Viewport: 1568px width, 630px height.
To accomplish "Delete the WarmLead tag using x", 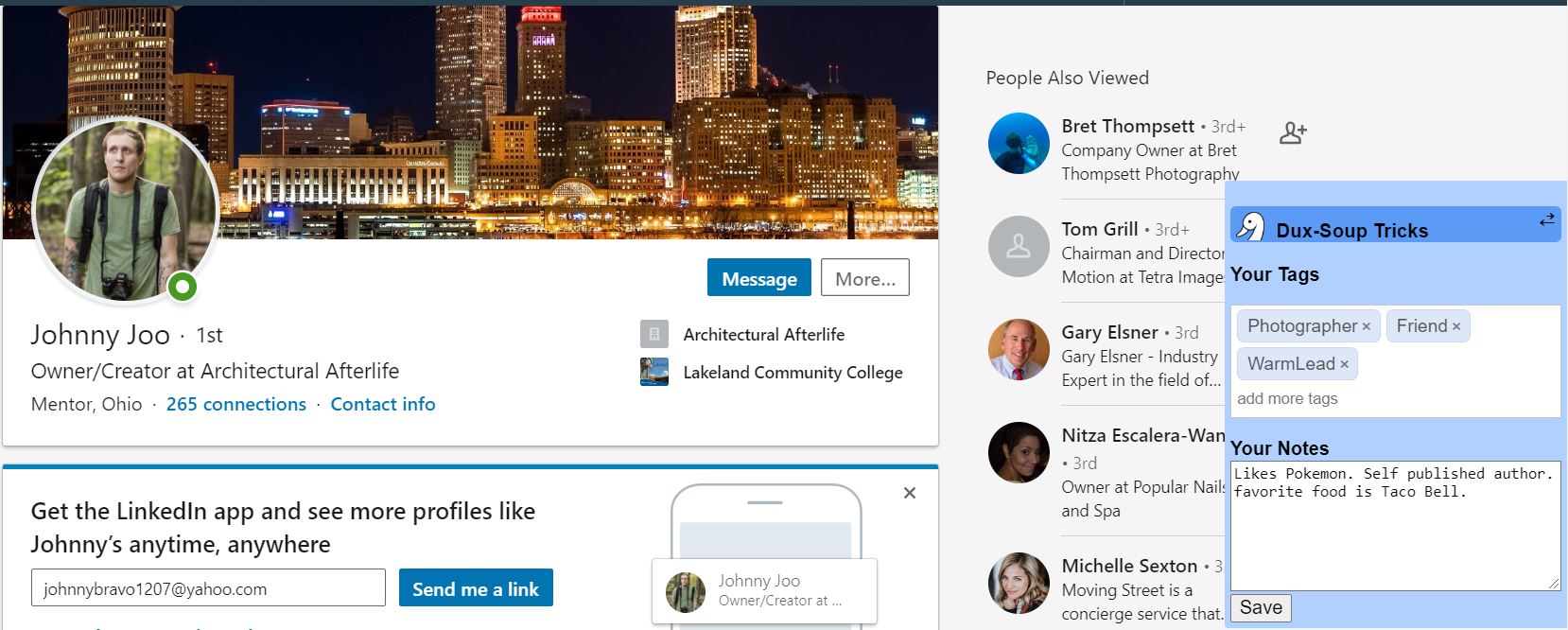I will pyautogui.click(x=1344, y=364).
